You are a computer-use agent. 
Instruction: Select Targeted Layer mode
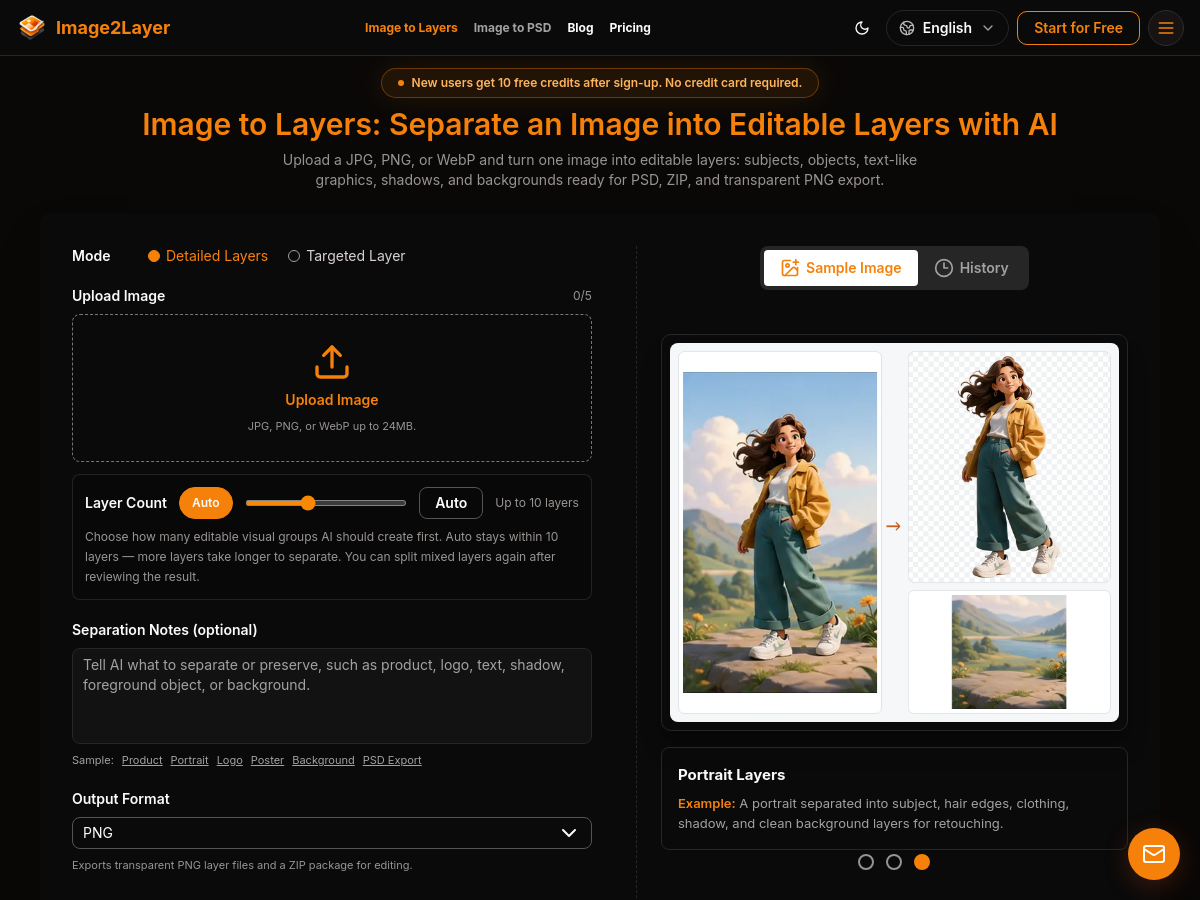pos(347,256)
